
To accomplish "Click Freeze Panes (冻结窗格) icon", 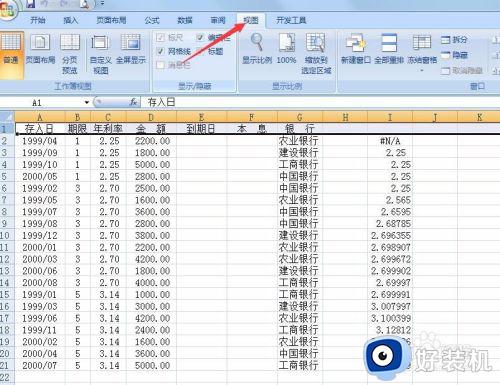I will tap(422, 43).
